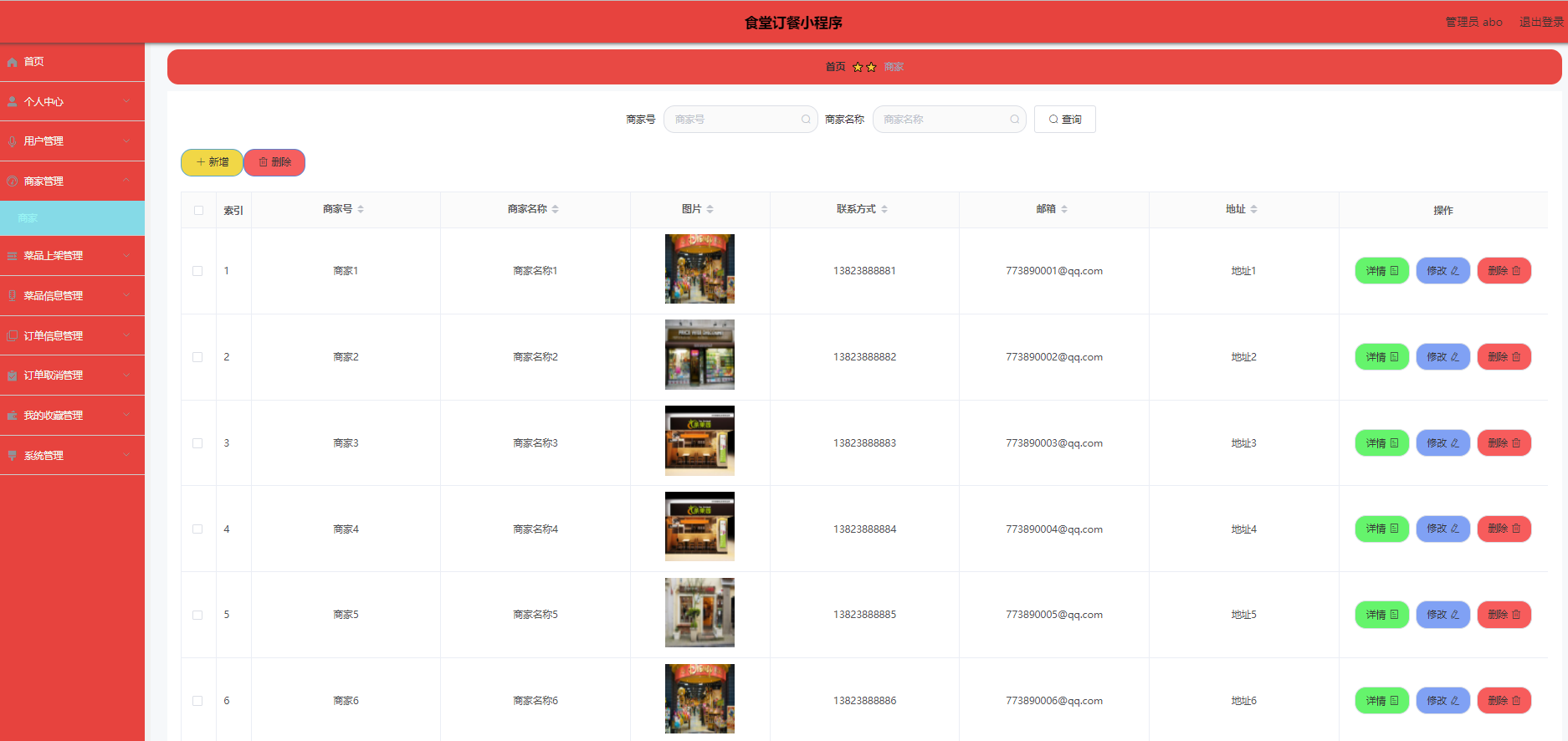
Task: Open the 商家5 shop image thumbnail
Action: 699,612
